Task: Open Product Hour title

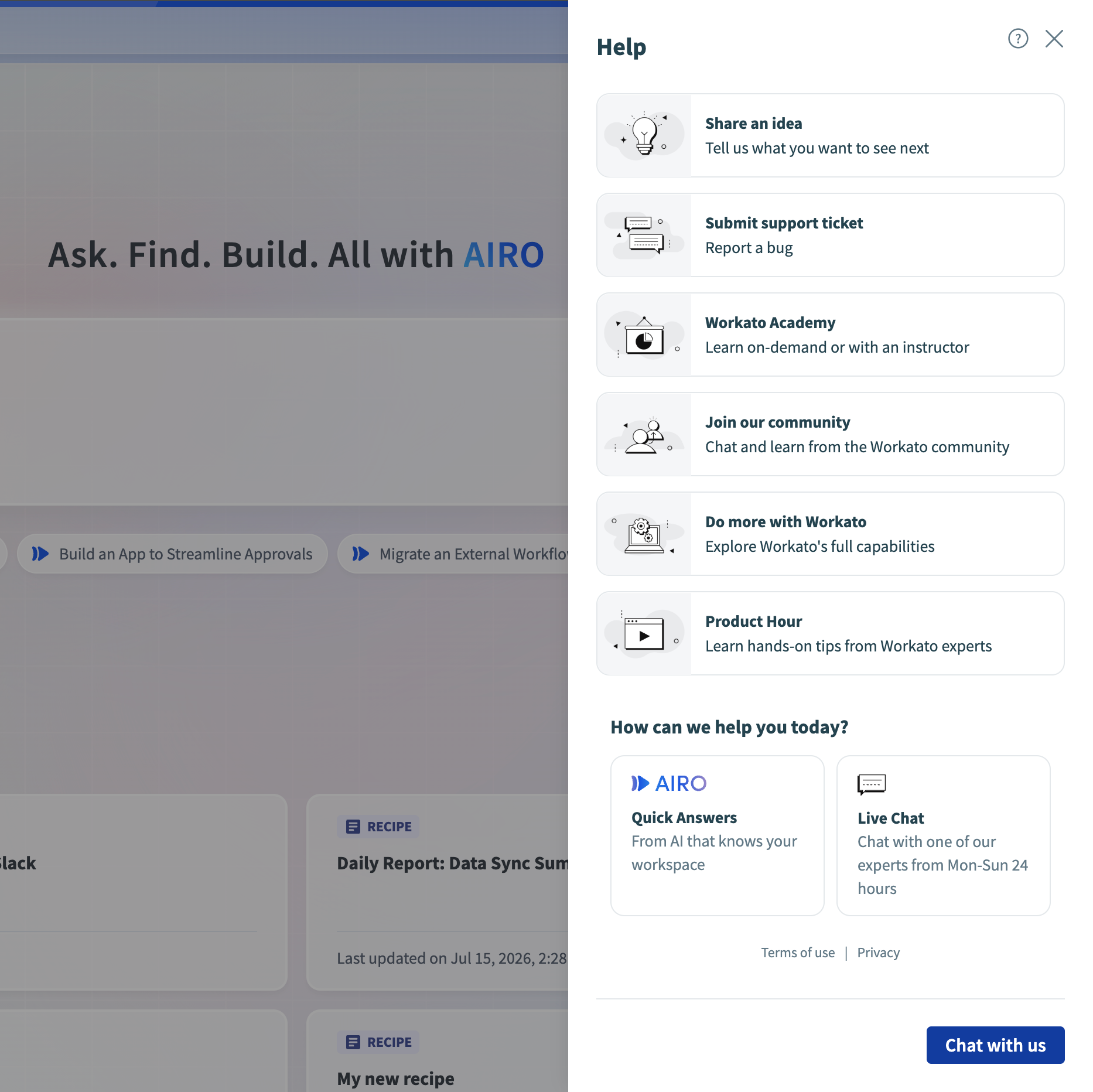Action: click(x=753, y=622)
